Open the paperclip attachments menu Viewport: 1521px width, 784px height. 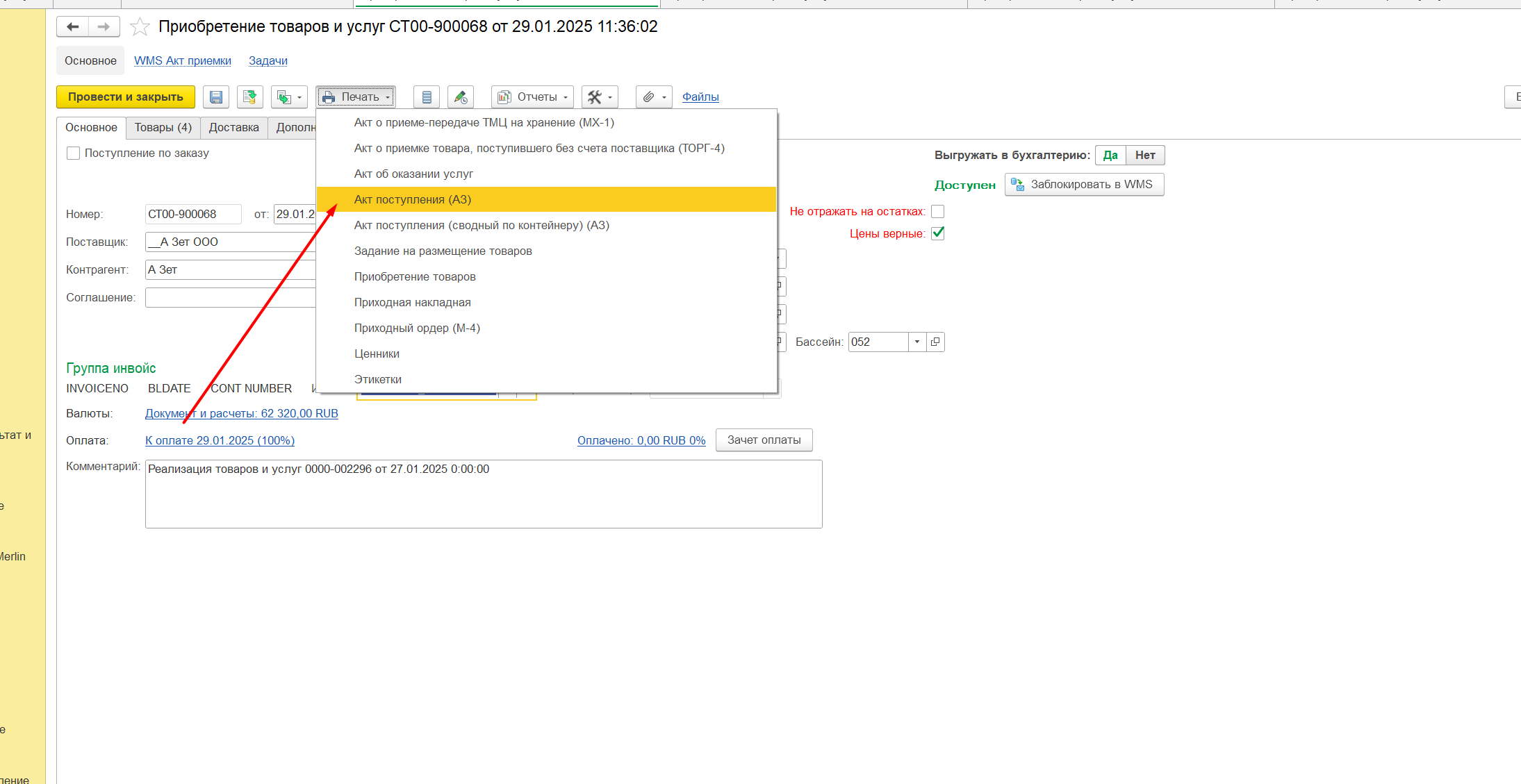click(654, 97)
